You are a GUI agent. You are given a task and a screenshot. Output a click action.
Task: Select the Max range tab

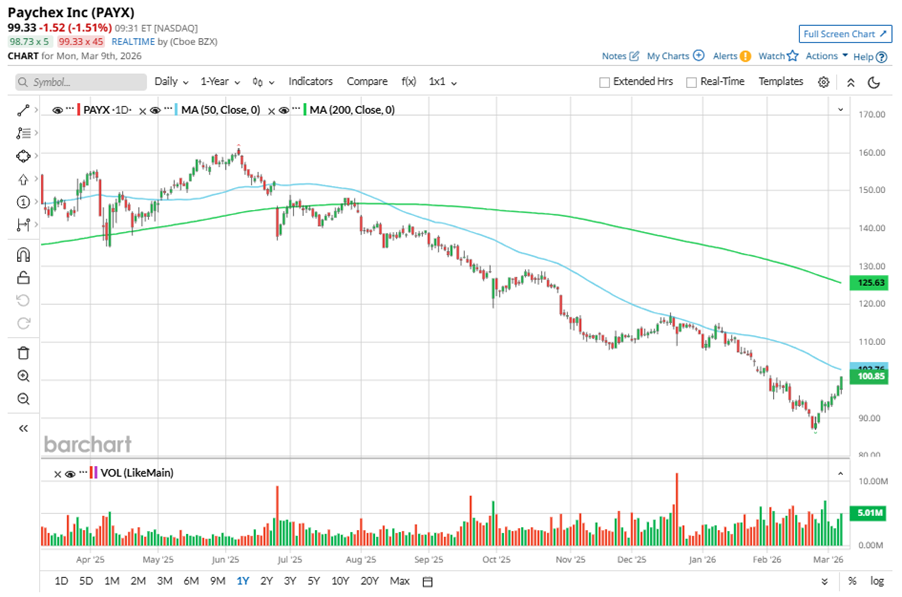pos(399,581)
